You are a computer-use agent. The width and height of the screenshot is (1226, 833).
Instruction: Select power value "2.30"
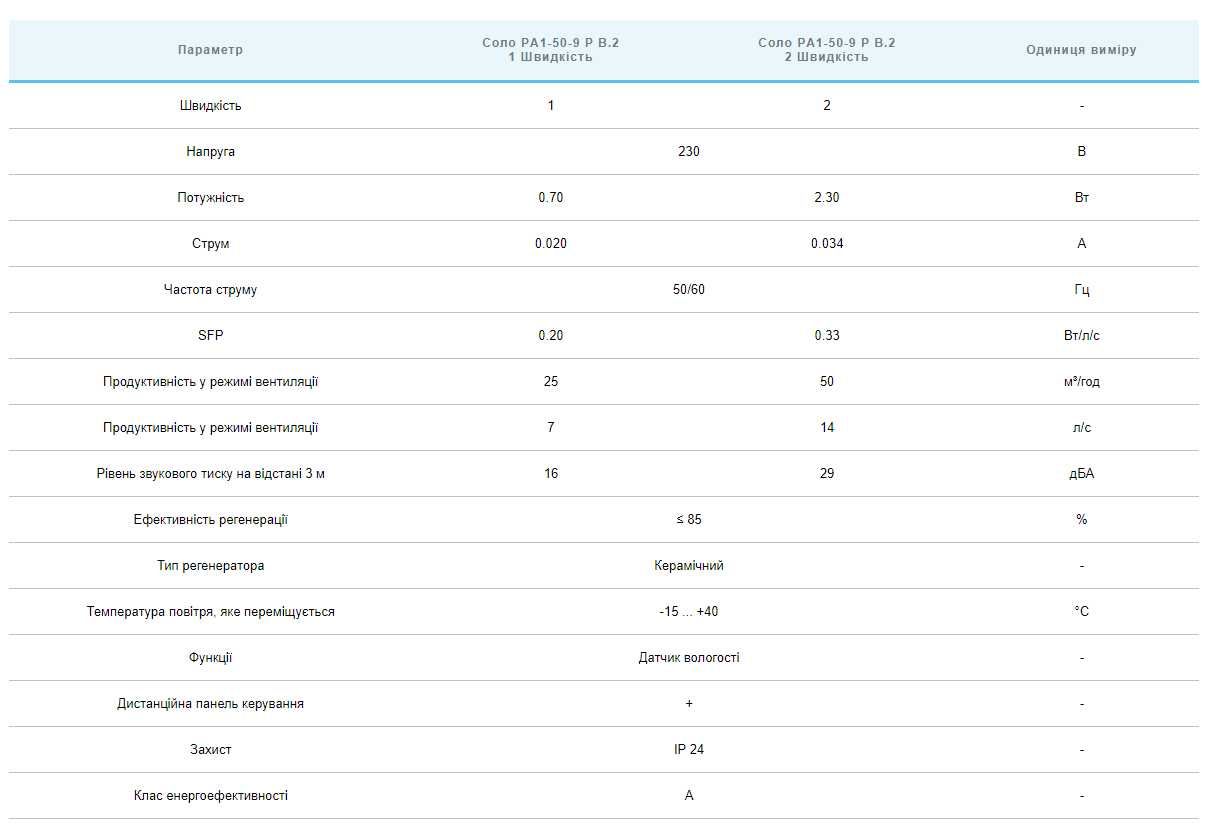[x=827, y=198]
